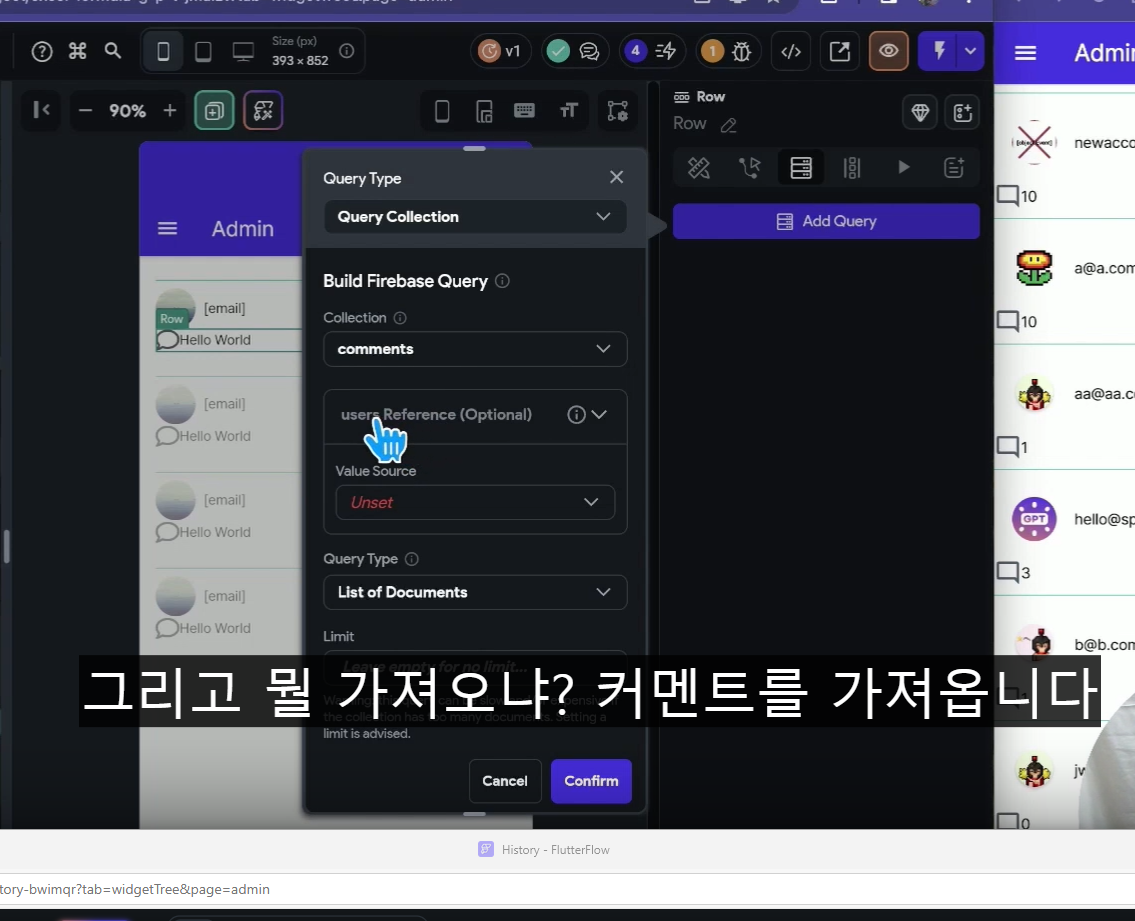Click the purple AI generate canvas icon
The height and width of the screenshot is (921, 1135).
[x=263, y=111]
